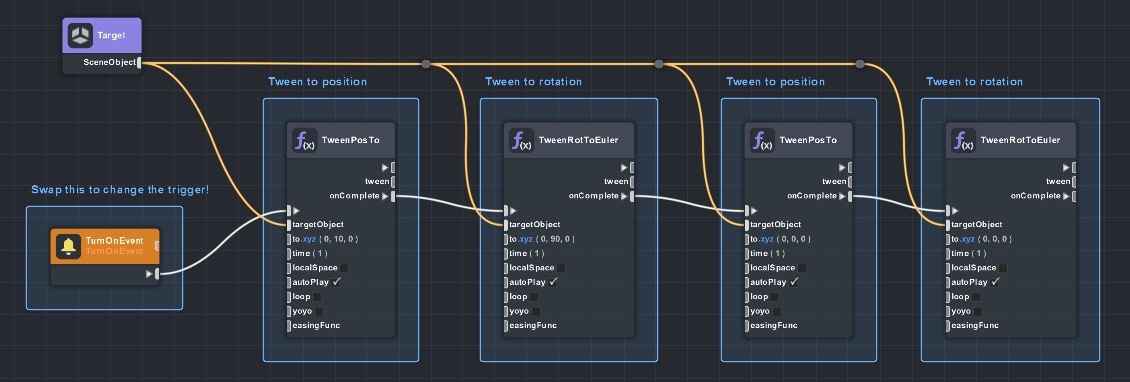
Task: Enable loop on the last TweenRotToEuler node
Action: 976,297
